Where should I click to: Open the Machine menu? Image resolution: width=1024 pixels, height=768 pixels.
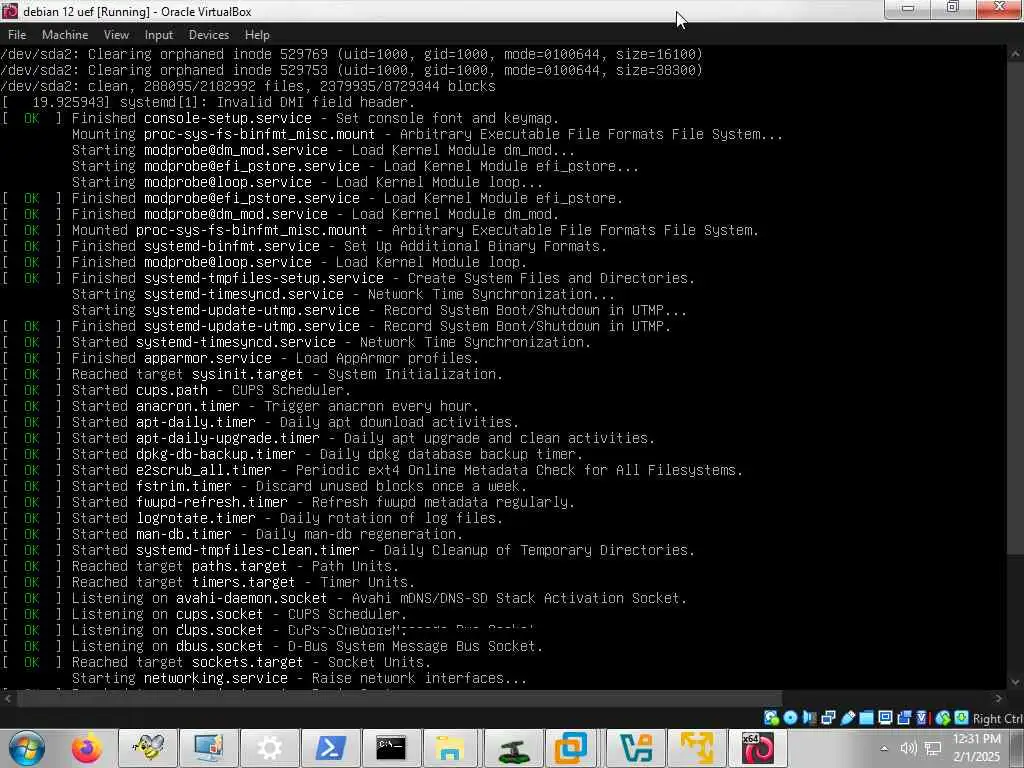[65, 35]
